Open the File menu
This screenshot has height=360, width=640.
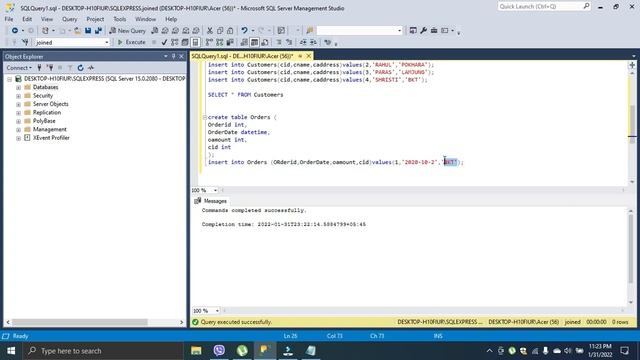(9, 19)
